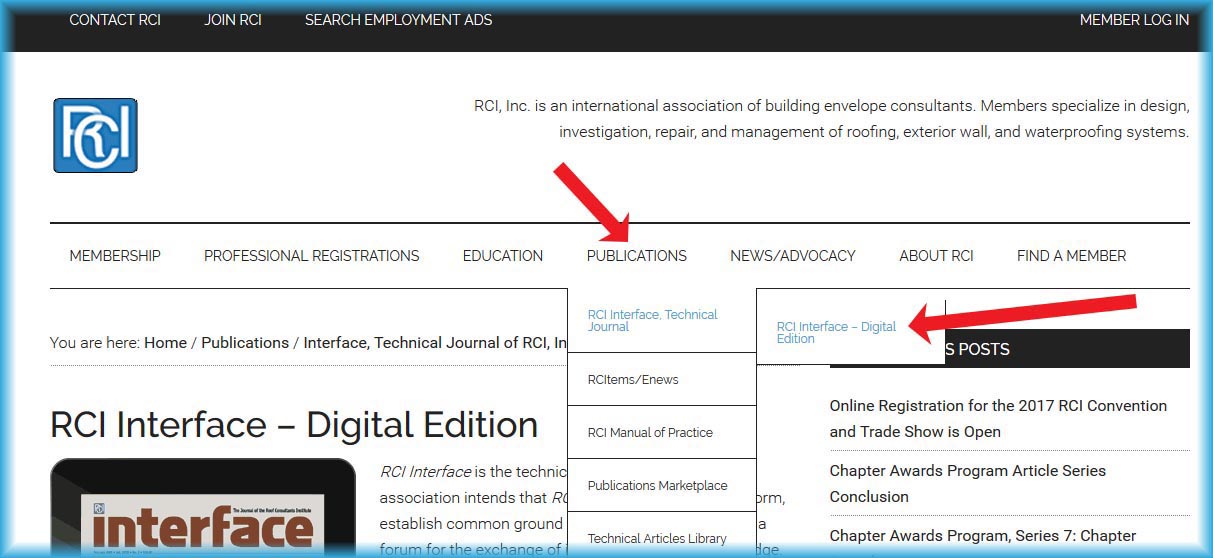Click Find a Member menu item
The width and height of the screenshot is (1213, 558).
coord(1071,256)
